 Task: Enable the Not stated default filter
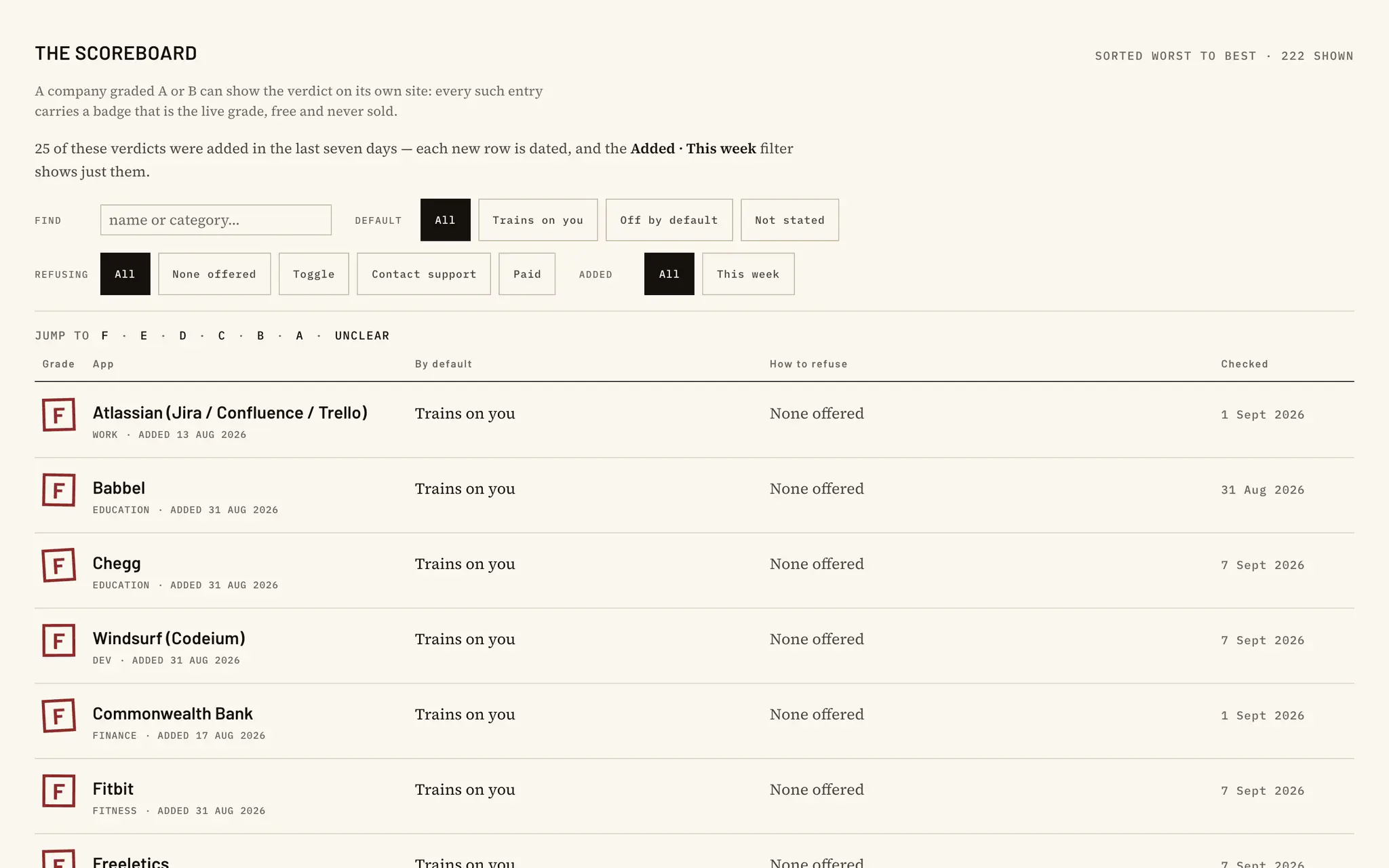coord(789,220)
